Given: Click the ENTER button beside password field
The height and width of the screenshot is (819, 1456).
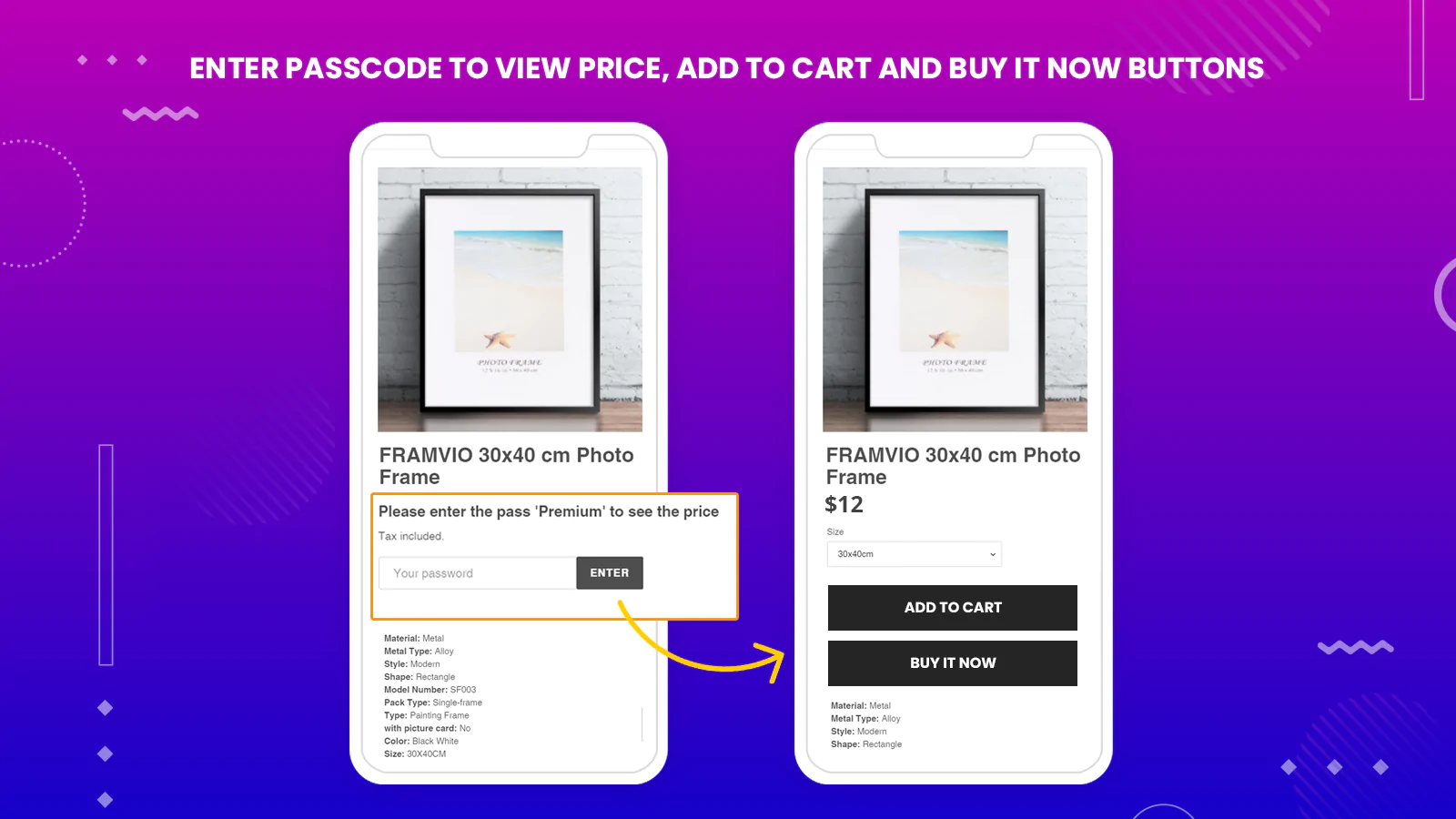Looking at the screenshot, I should pos(610,572).
